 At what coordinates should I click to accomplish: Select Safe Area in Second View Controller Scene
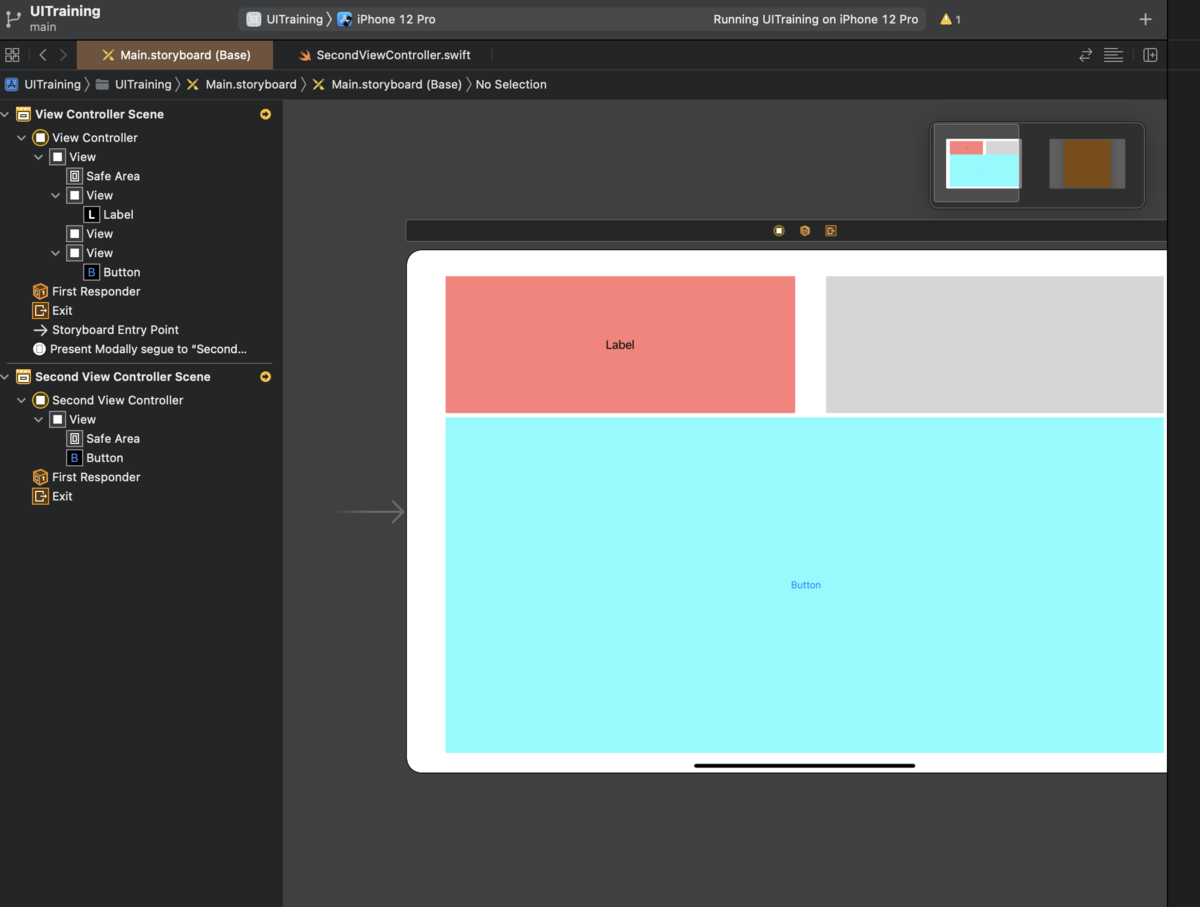(x=104, y=439)
